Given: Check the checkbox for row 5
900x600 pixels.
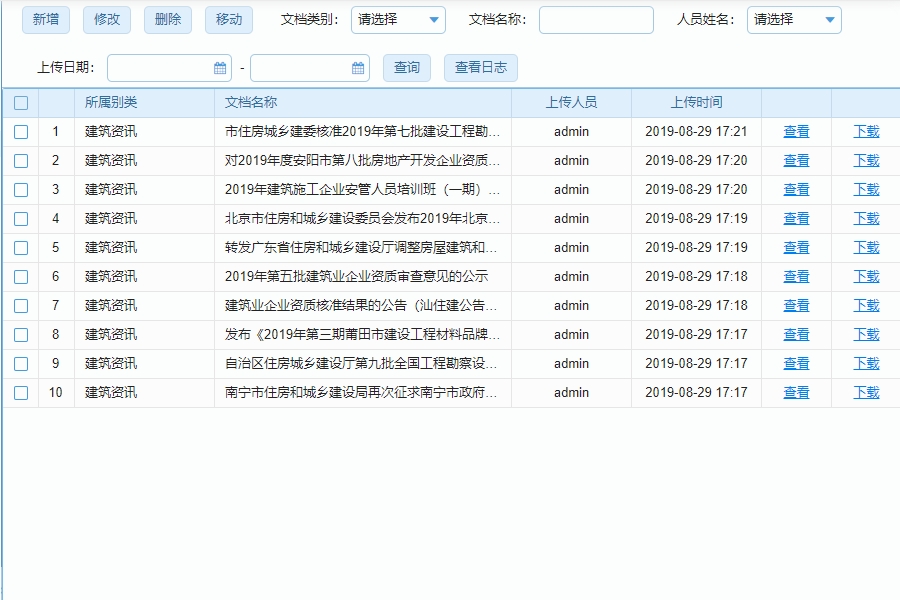Looking at the screenshot, I should click(x=20, y=247).
